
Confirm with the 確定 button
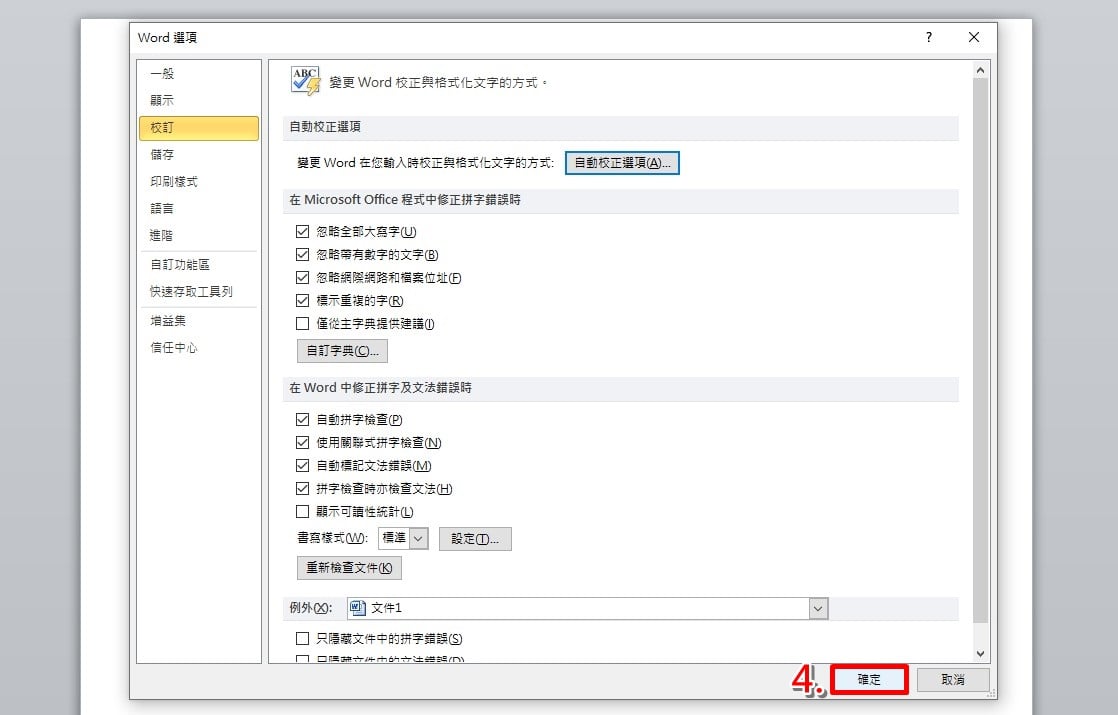(x=869, y=679)
